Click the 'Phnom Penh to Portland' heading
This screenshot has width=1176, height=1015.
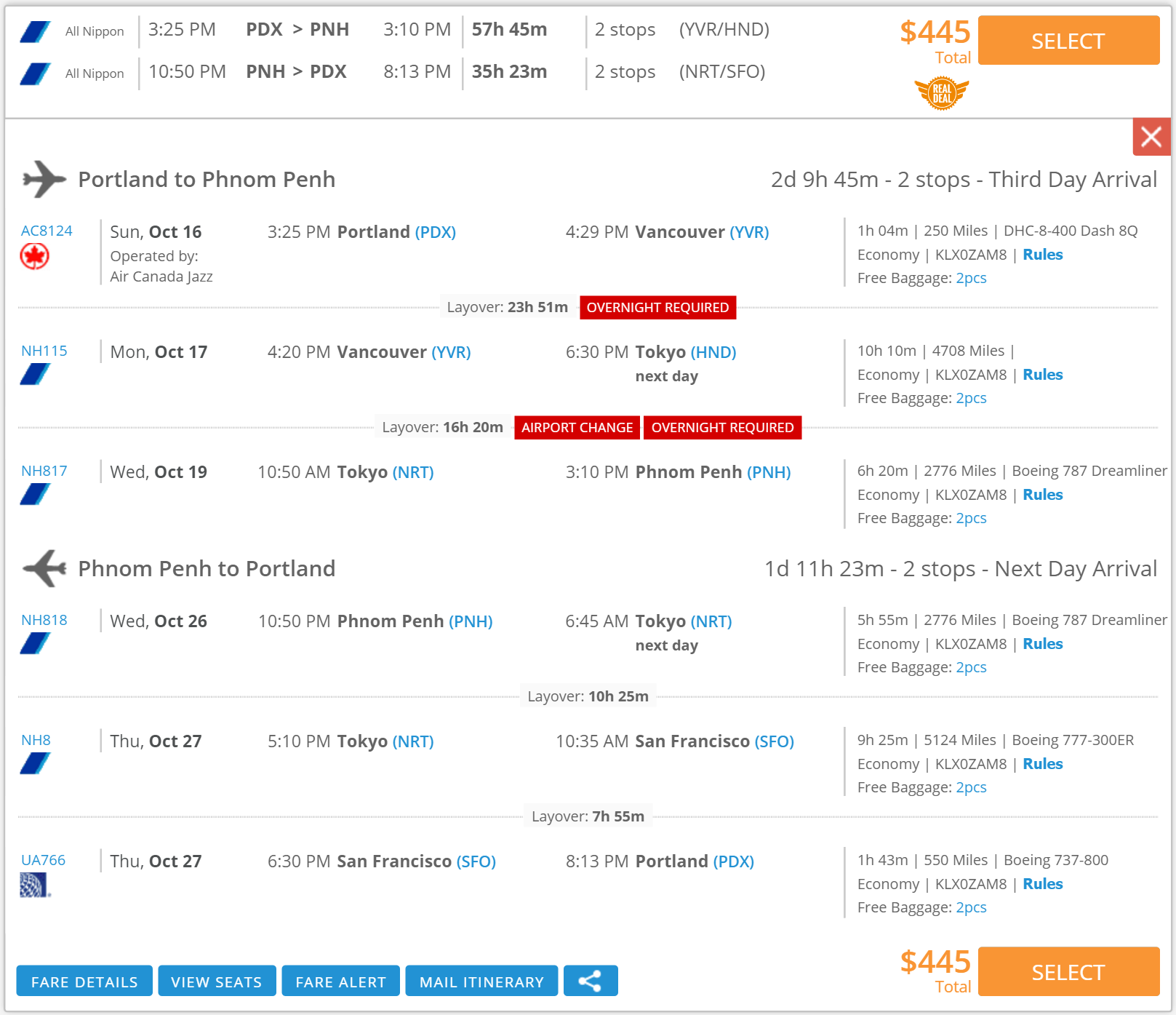coord(207,569)
